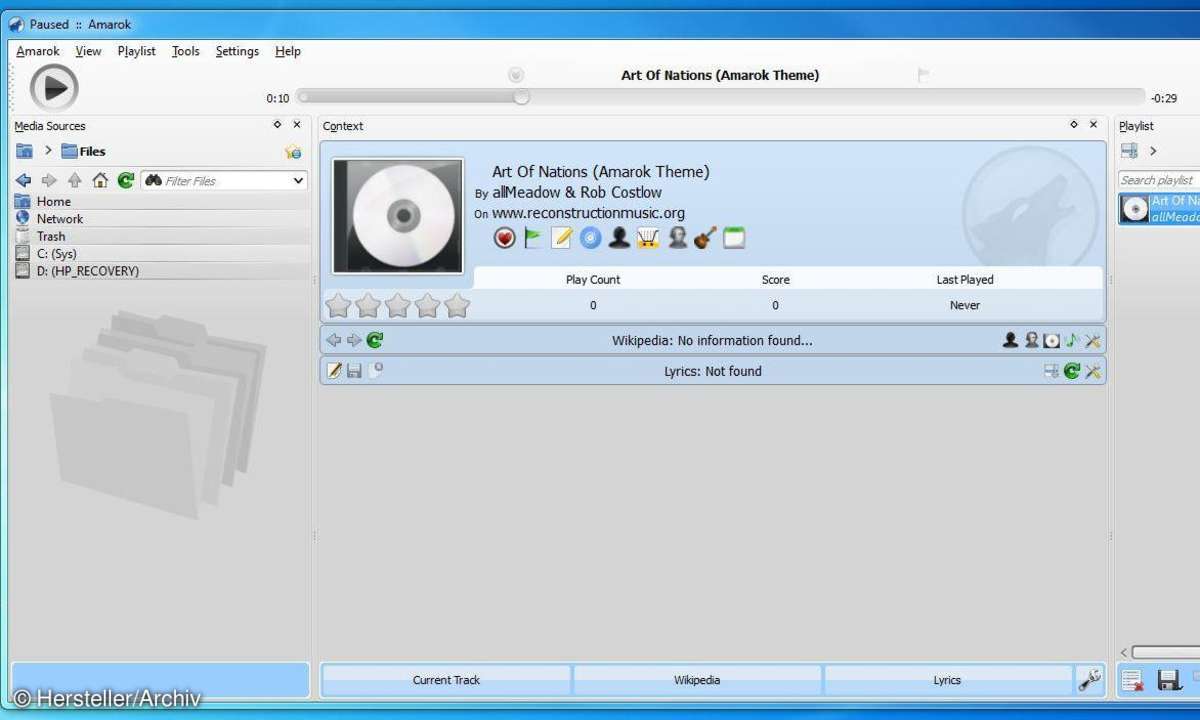Image resolution: width=1200 pixels, height=720 pixels.
Task: Open Filter Files dropdown arrow
Action: click(x=298, y=181)
